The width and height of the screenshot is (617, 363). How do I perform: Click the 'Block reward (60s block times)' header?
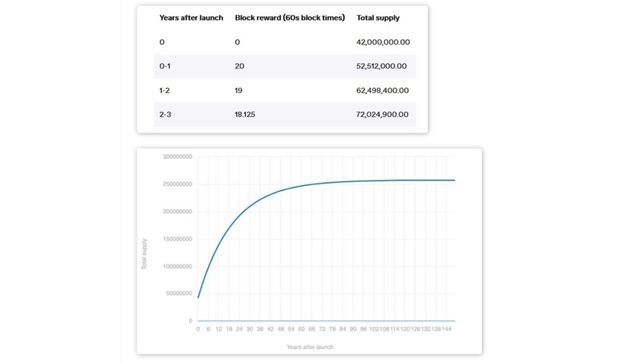290,18
